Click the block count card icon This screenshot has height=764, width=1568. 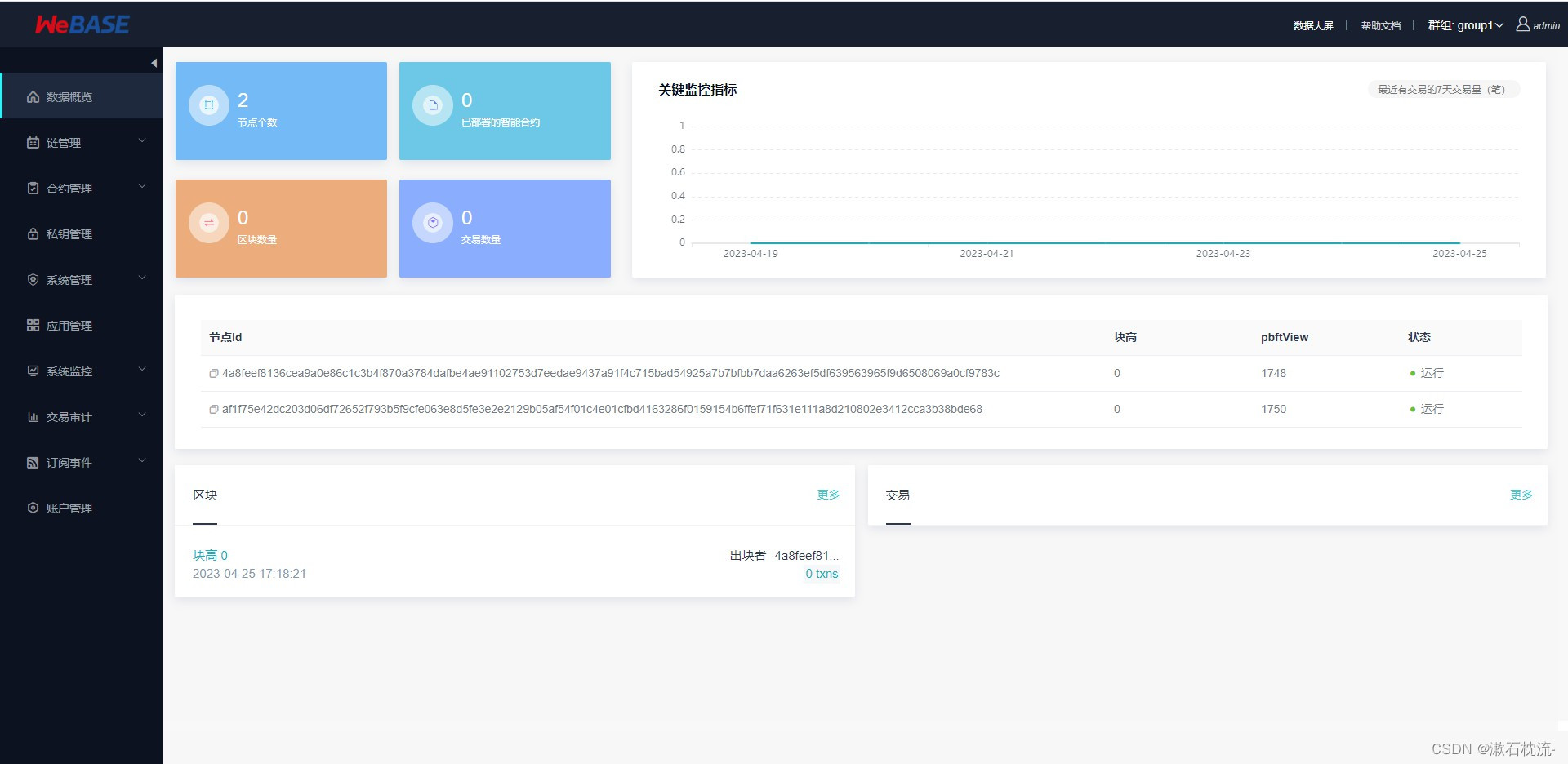coord(209,223)
